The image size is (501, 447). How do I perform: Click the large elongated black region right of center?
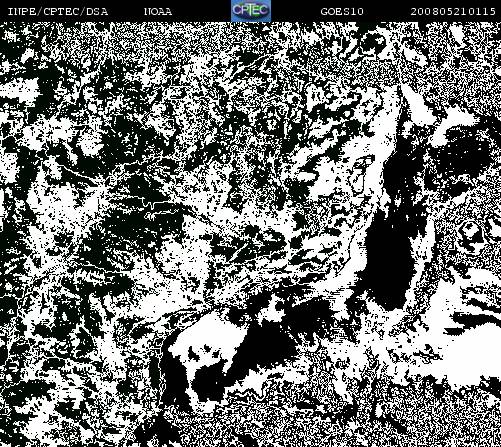pos(388,260)
